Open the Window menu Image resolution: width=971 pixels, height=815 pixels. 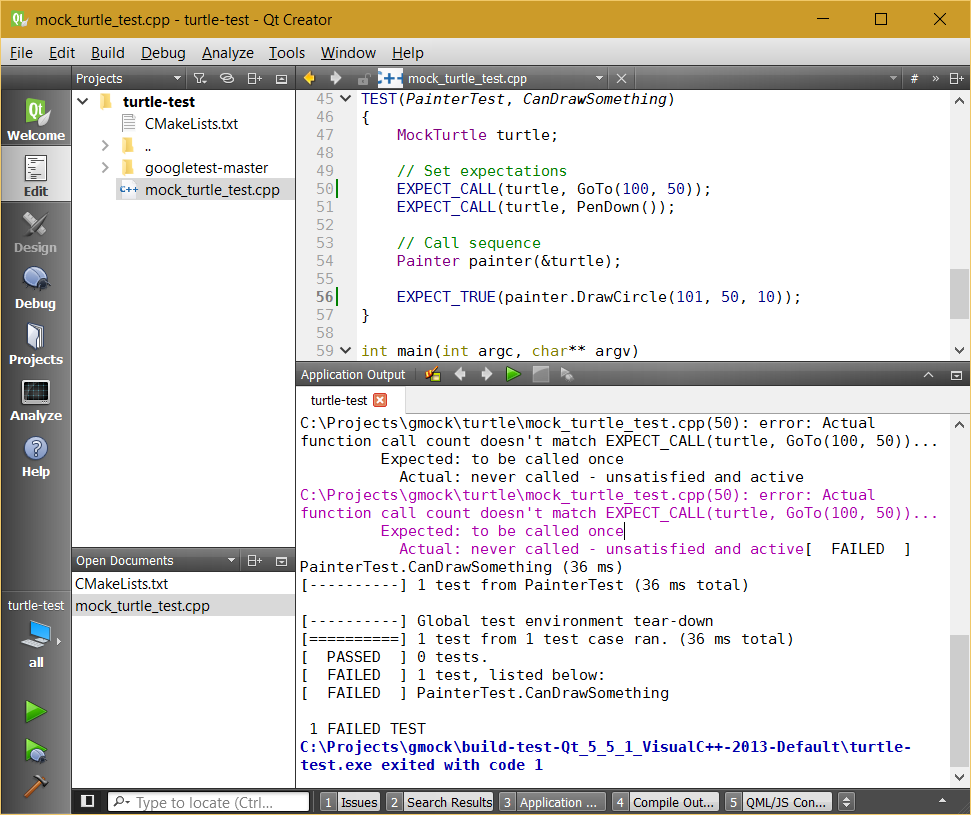click(348, 53)
